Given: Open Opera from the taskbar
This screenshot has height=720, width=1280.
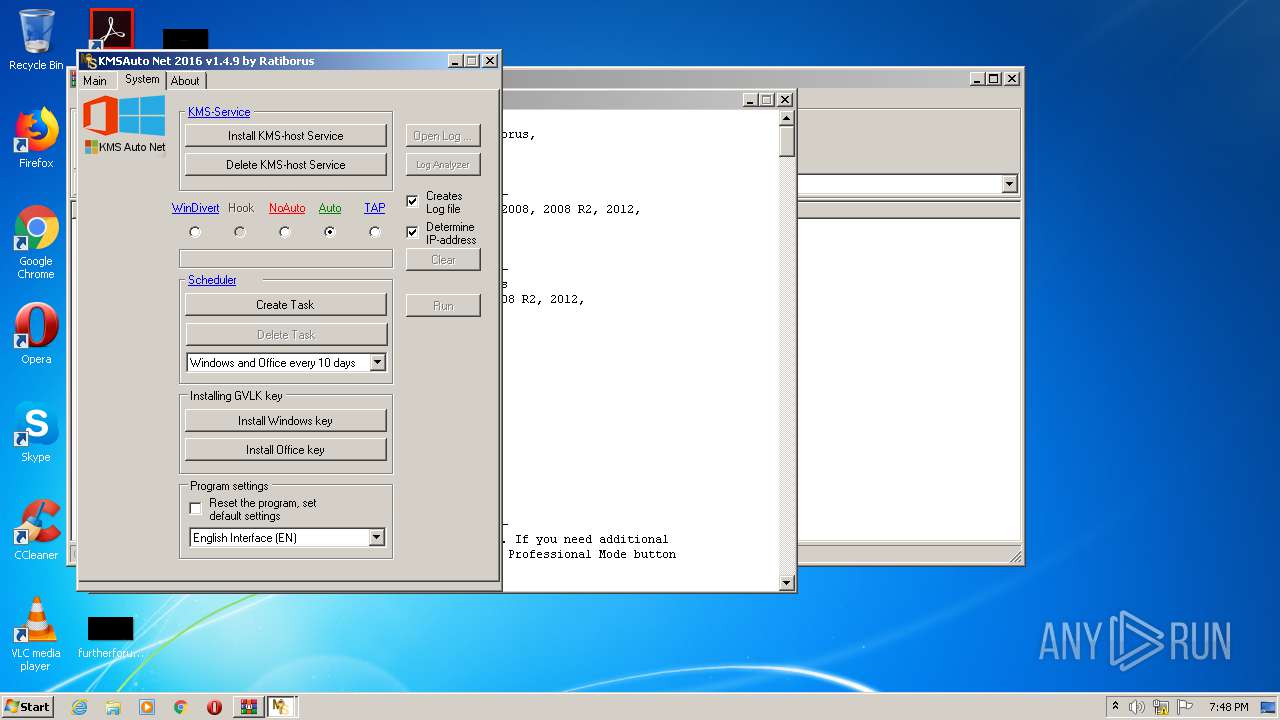Looking at the screenshot, I should pos(214,707).
